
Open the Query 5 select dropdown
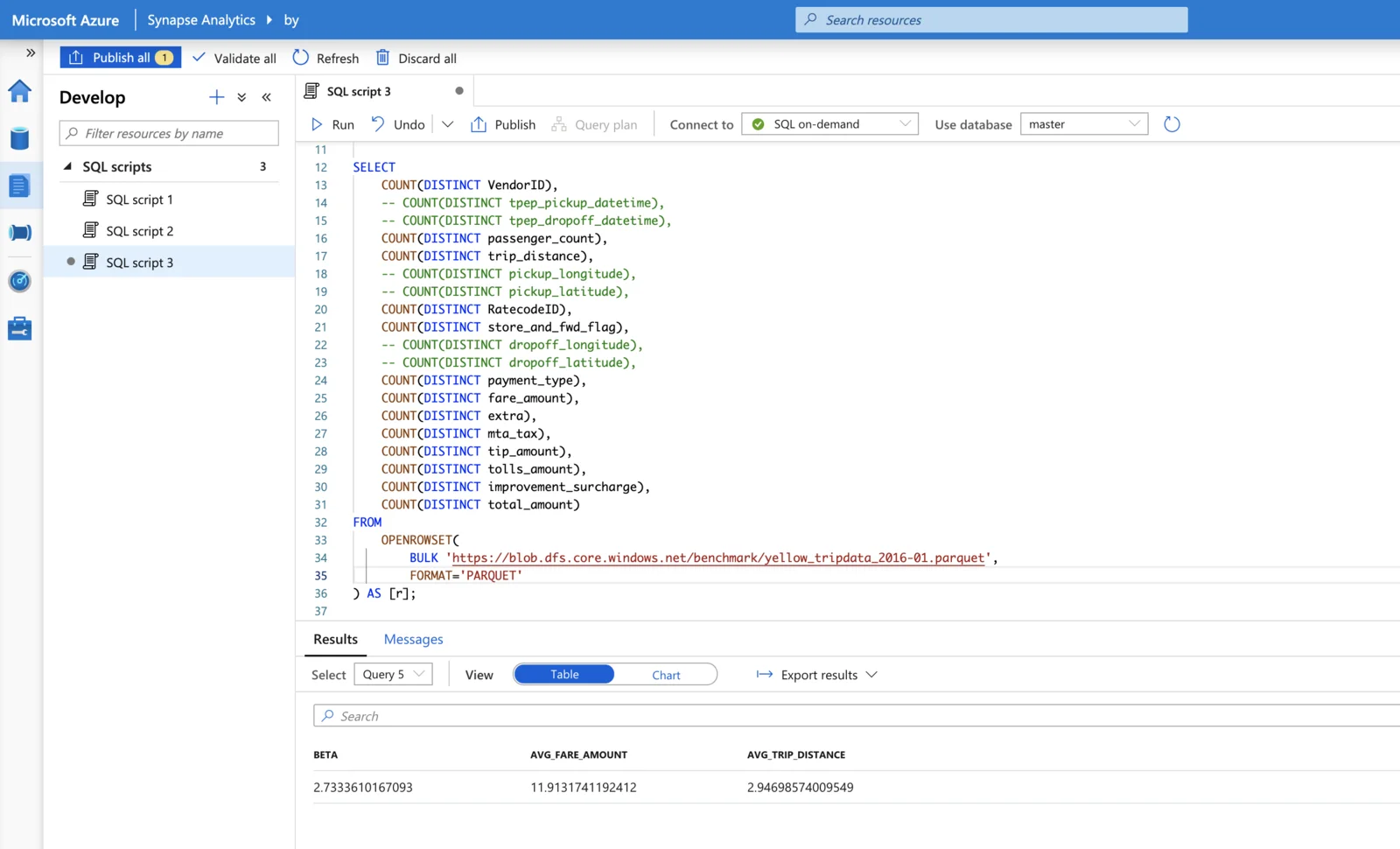[393, 674]
